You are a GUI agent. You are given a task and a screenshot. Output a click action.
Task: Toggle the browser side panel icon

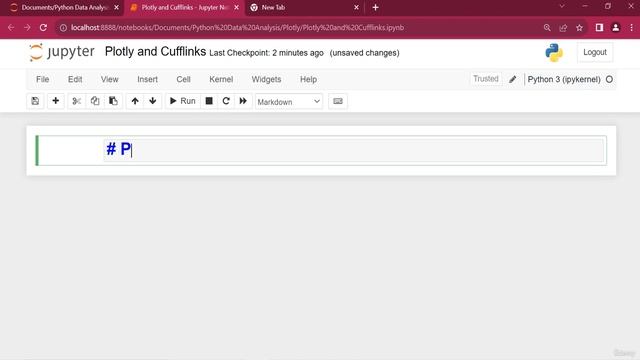[x=599, y=28]
